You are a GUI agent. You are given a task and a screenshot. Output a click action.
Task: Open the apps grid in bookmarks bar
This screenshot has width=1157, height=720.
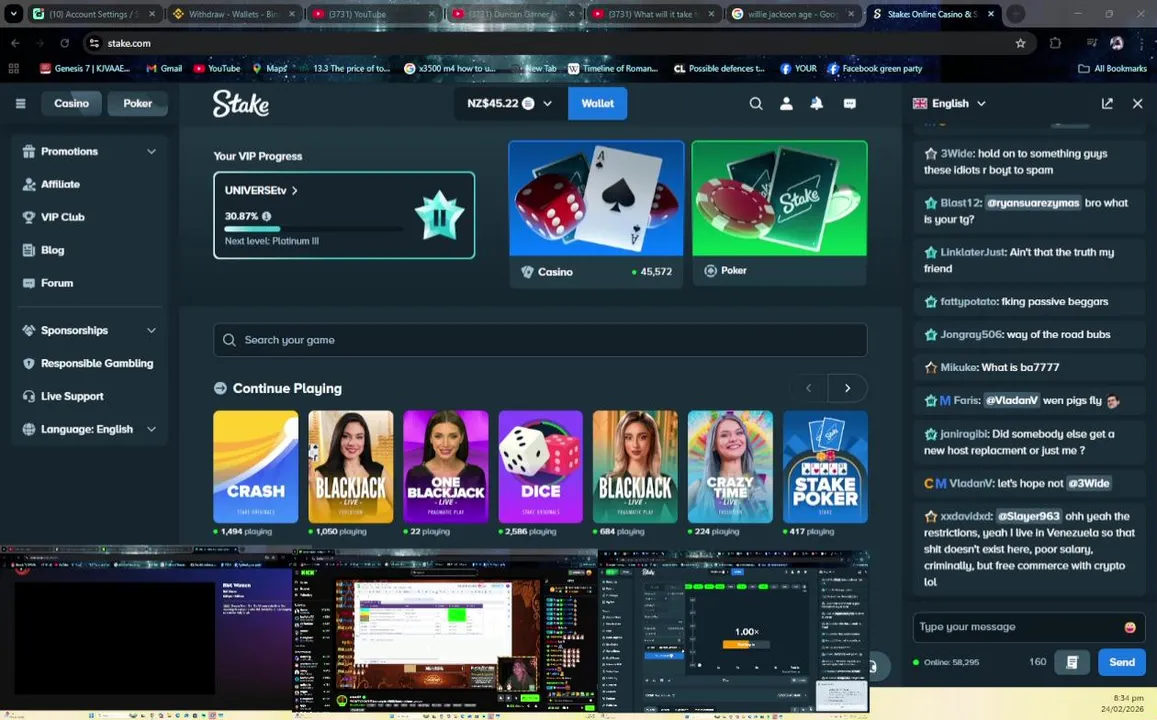click(13, 68)
